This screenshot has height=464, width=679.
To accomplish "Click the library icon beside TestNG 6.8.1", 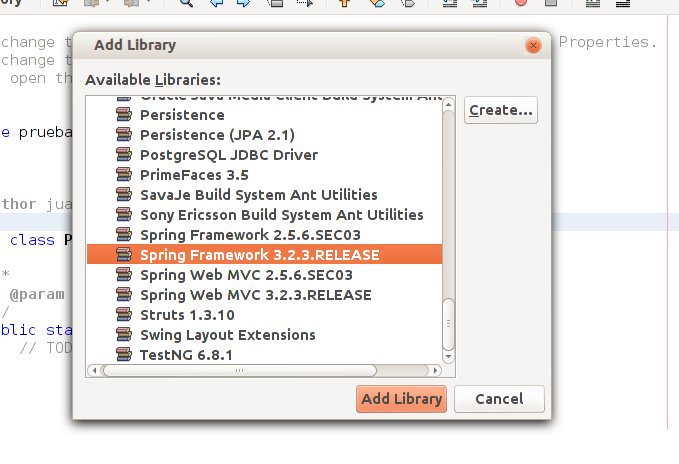I will (124, 354).
